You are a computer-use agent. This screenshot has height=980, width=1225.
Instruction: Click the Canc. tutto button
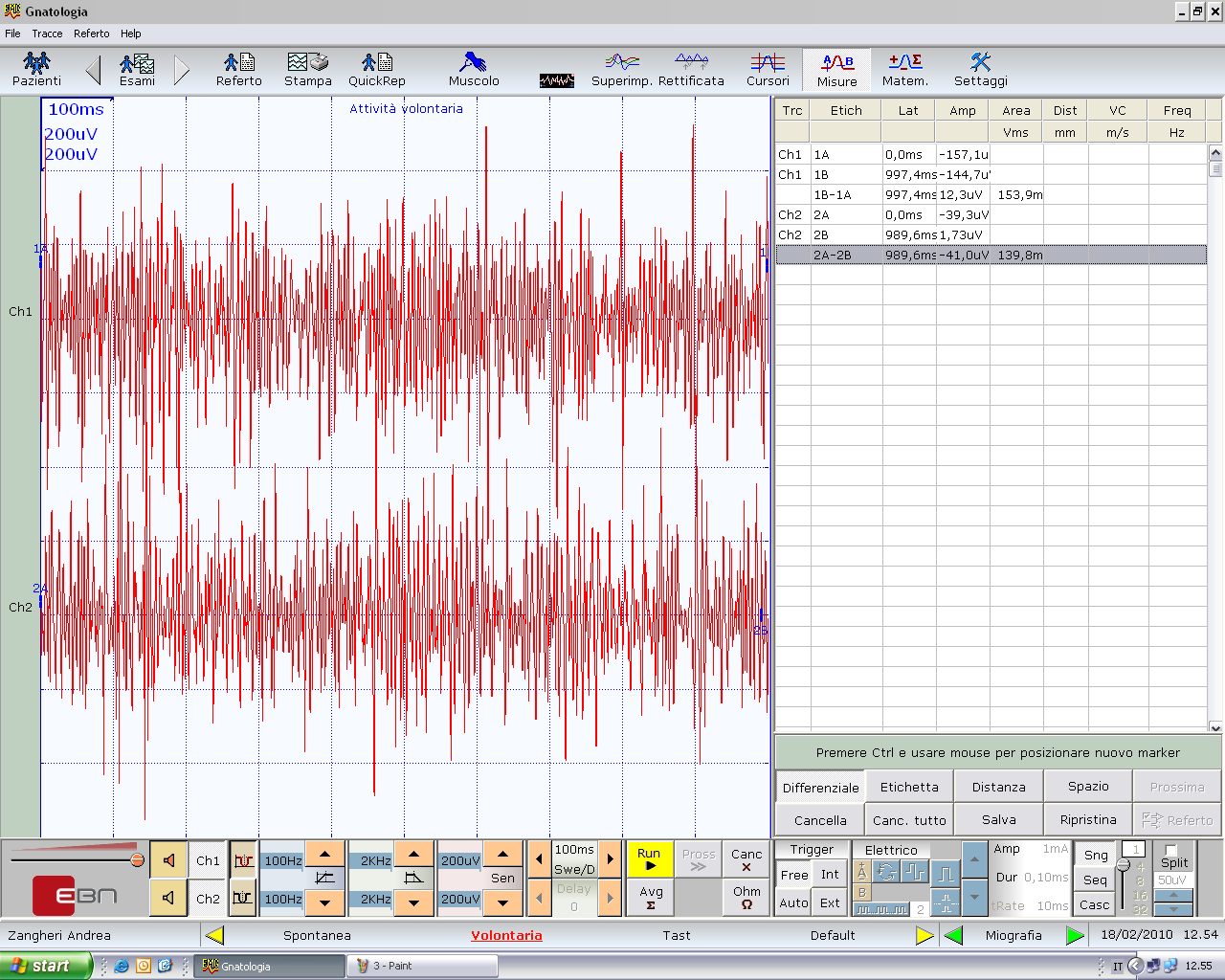click(x=909, y=820)
